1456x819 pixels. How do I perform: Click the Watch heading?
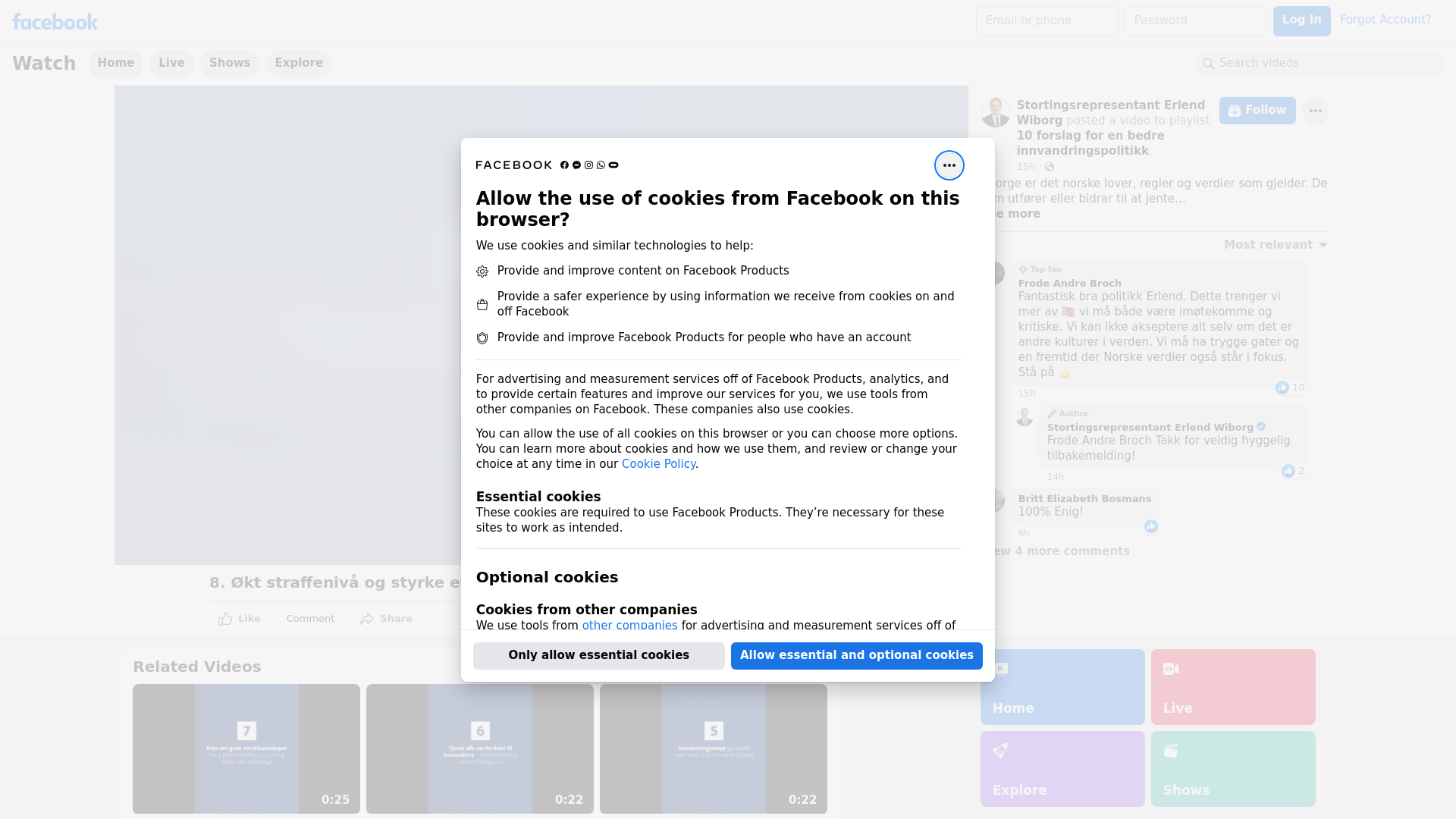click(x=44, y=64)
